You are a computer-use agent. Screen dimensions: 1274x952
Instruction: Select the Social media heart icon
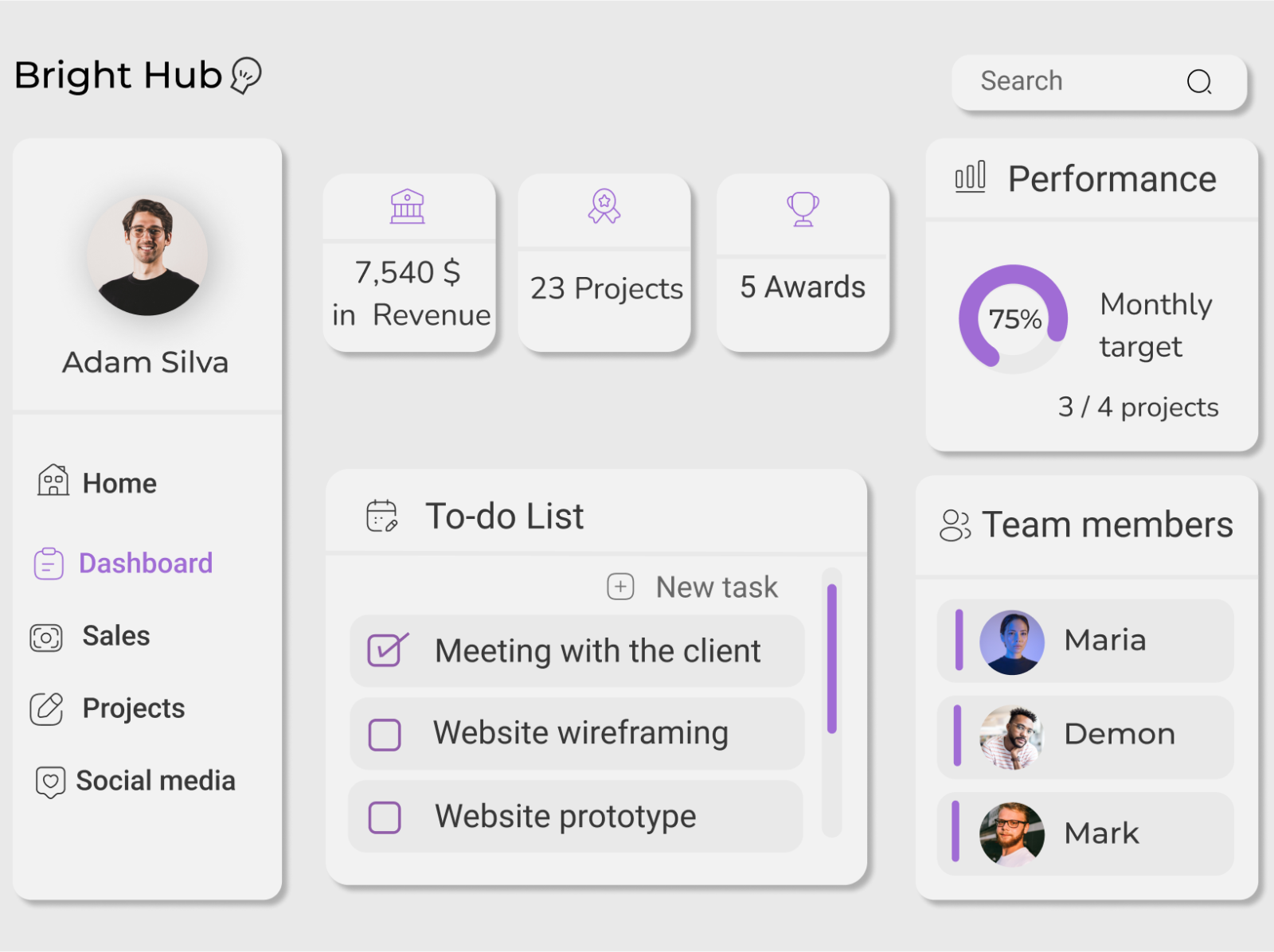tap(50, 781)
